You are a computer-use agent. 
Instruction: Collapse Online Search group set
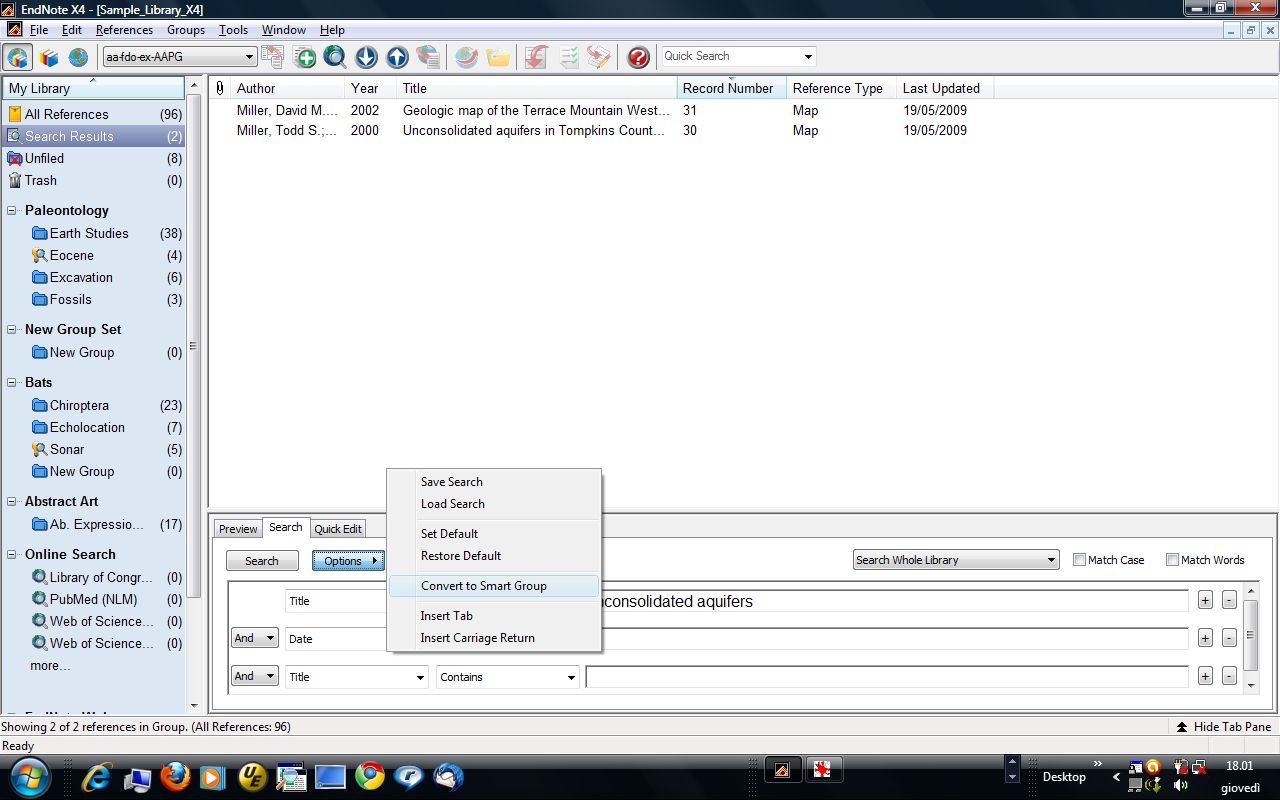click(13, 555)
